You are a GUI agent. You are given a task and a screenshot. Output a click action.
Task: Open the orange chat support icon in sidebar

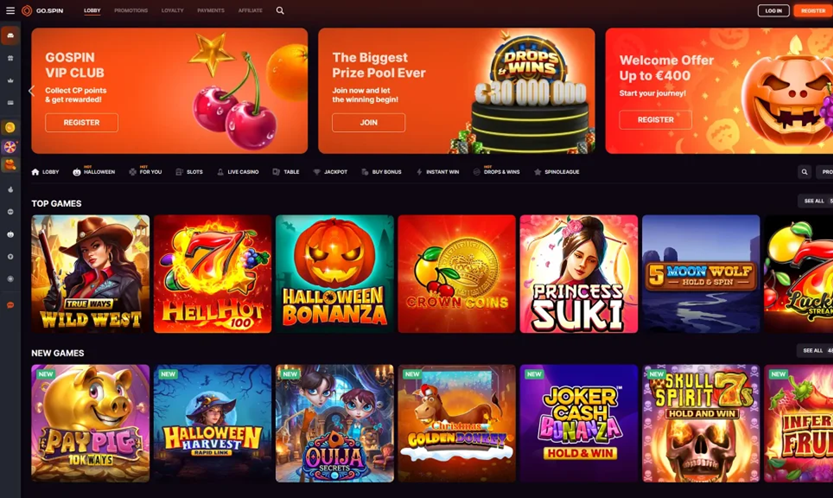(x=10, y=305)
